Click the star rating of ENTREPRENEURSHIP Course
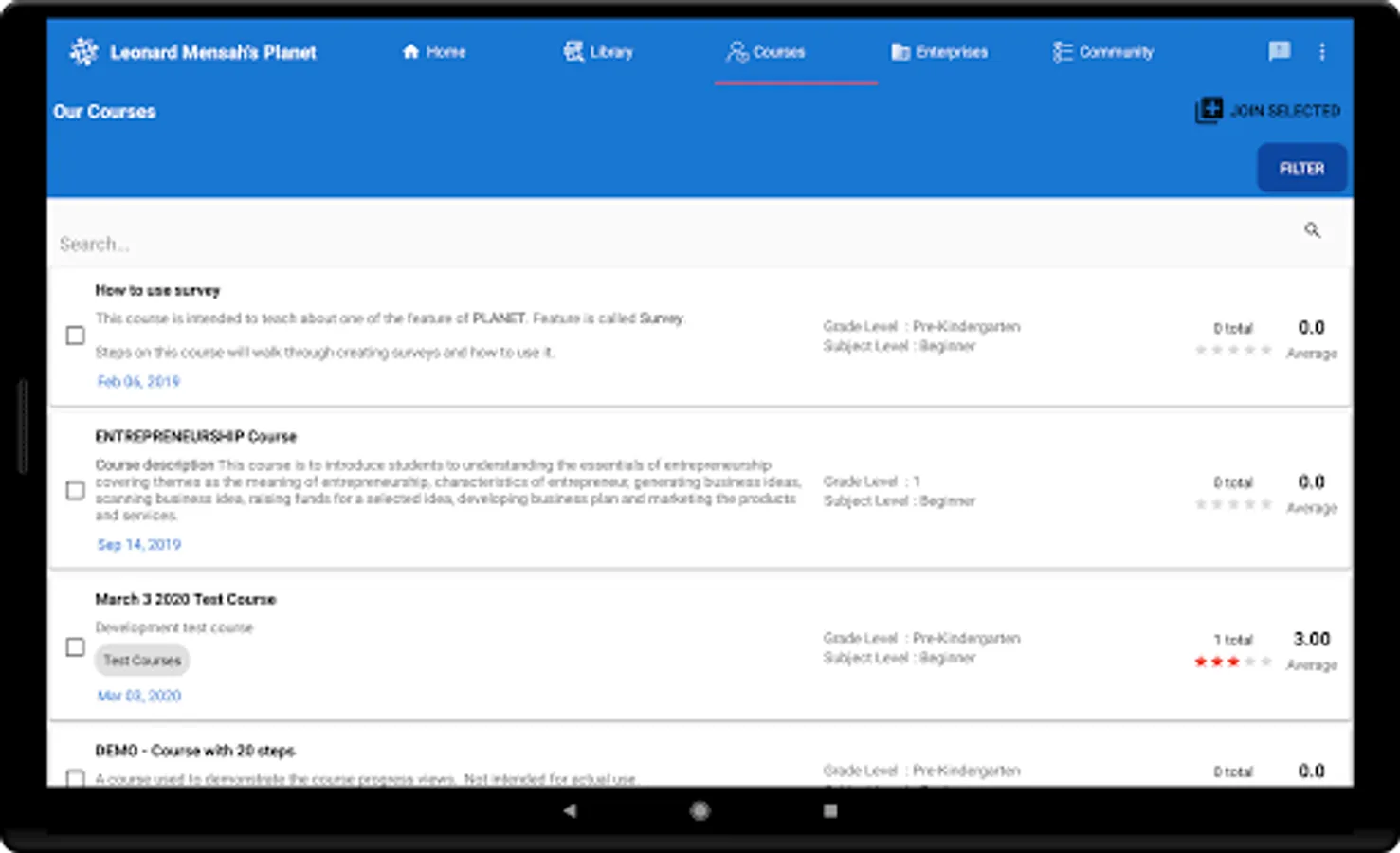The height and width of the screenshot is (853, 1400). 1232,505
